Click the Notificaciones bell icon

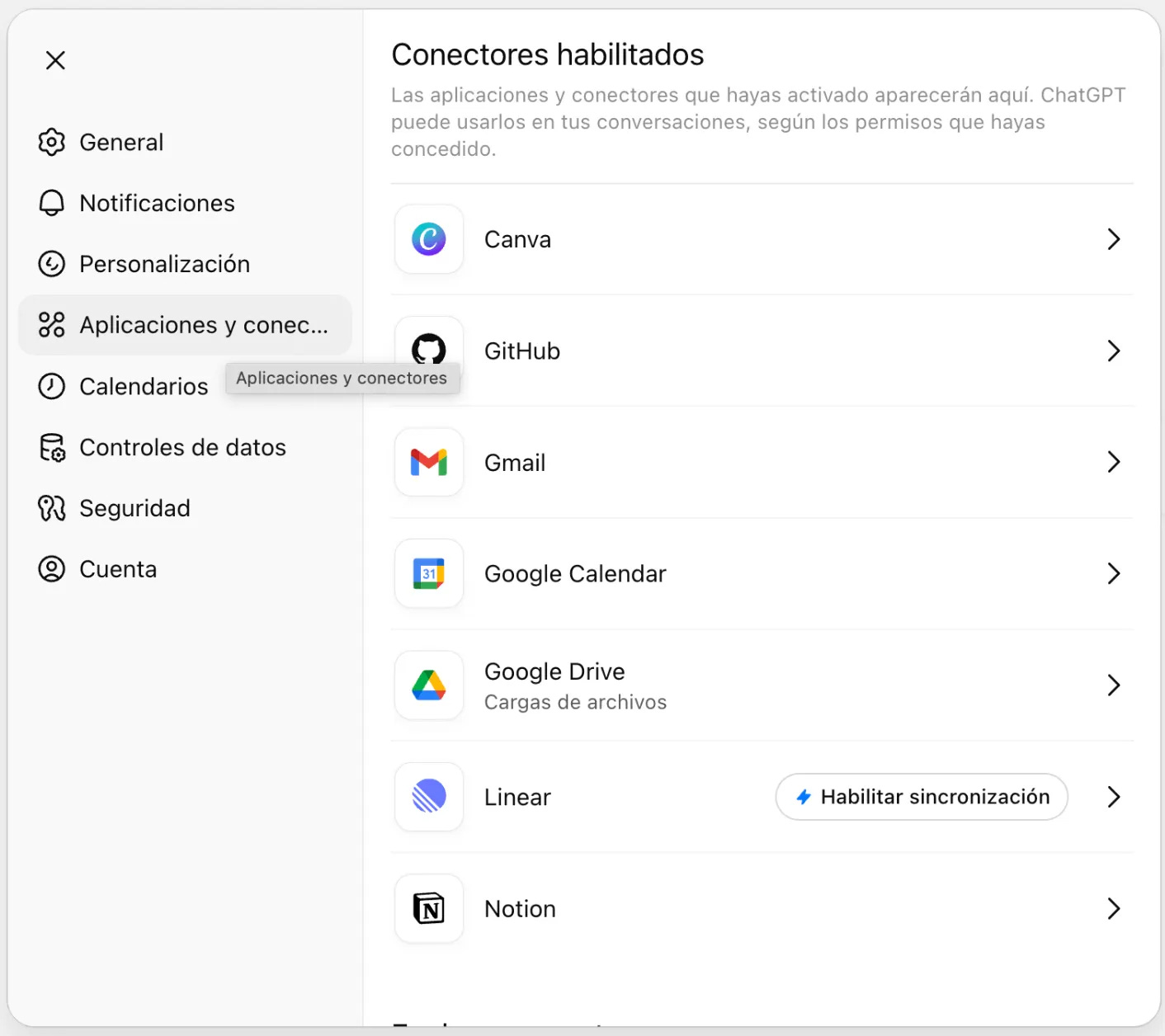[51, 203]
